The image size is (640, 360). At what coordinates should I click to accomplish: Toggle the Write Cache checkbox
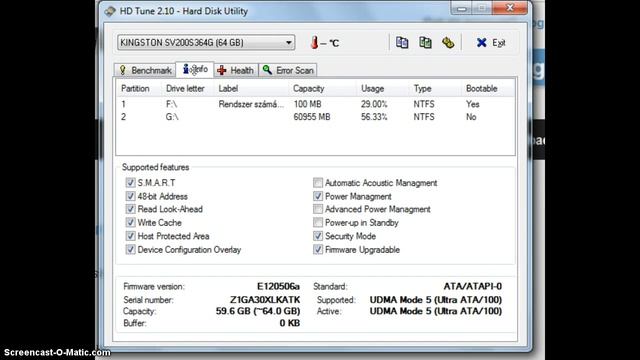130,222
